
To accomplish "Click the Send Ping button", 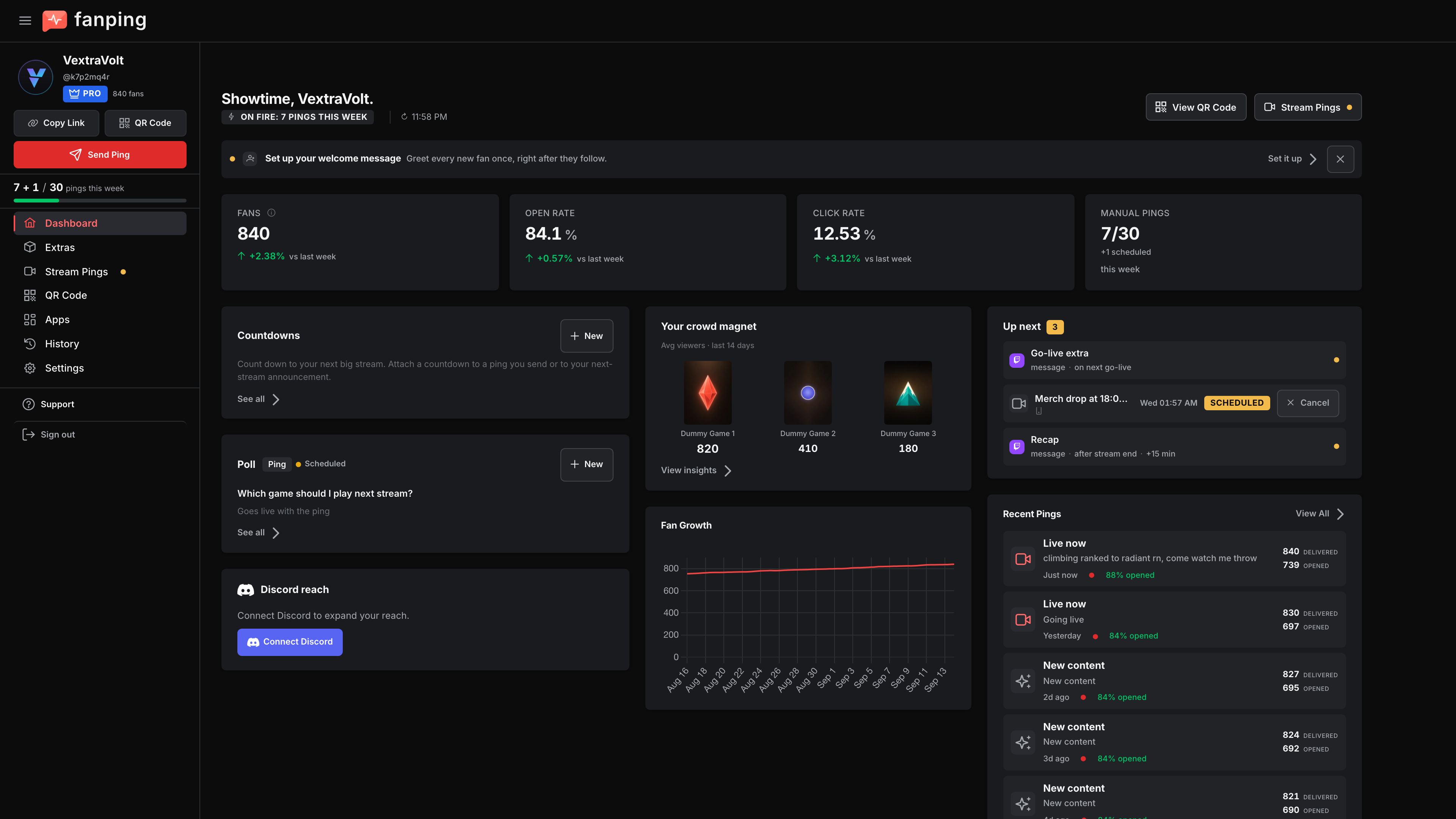I will coord(100,155).
